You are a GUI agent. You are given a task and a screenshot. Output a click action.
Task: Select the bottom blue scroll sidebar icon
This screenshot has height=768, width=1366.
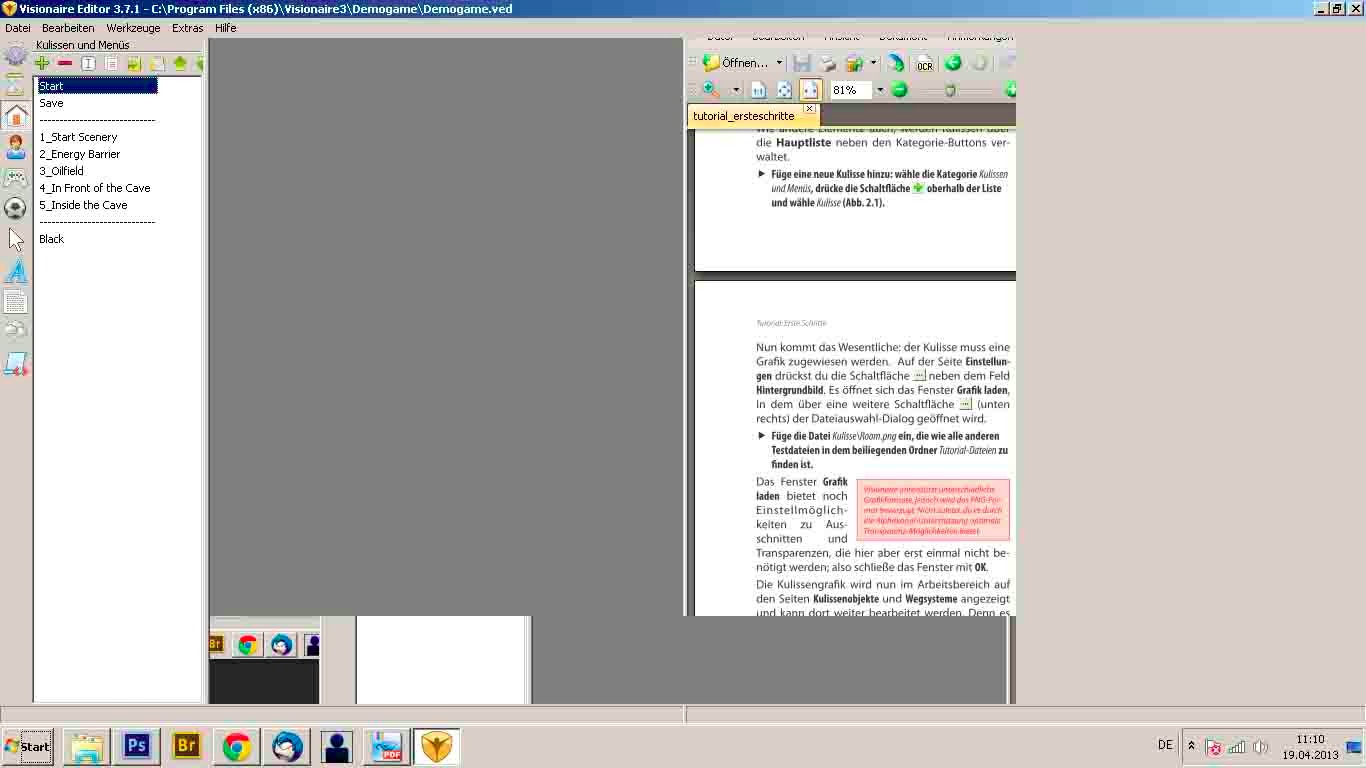[15, 364]
